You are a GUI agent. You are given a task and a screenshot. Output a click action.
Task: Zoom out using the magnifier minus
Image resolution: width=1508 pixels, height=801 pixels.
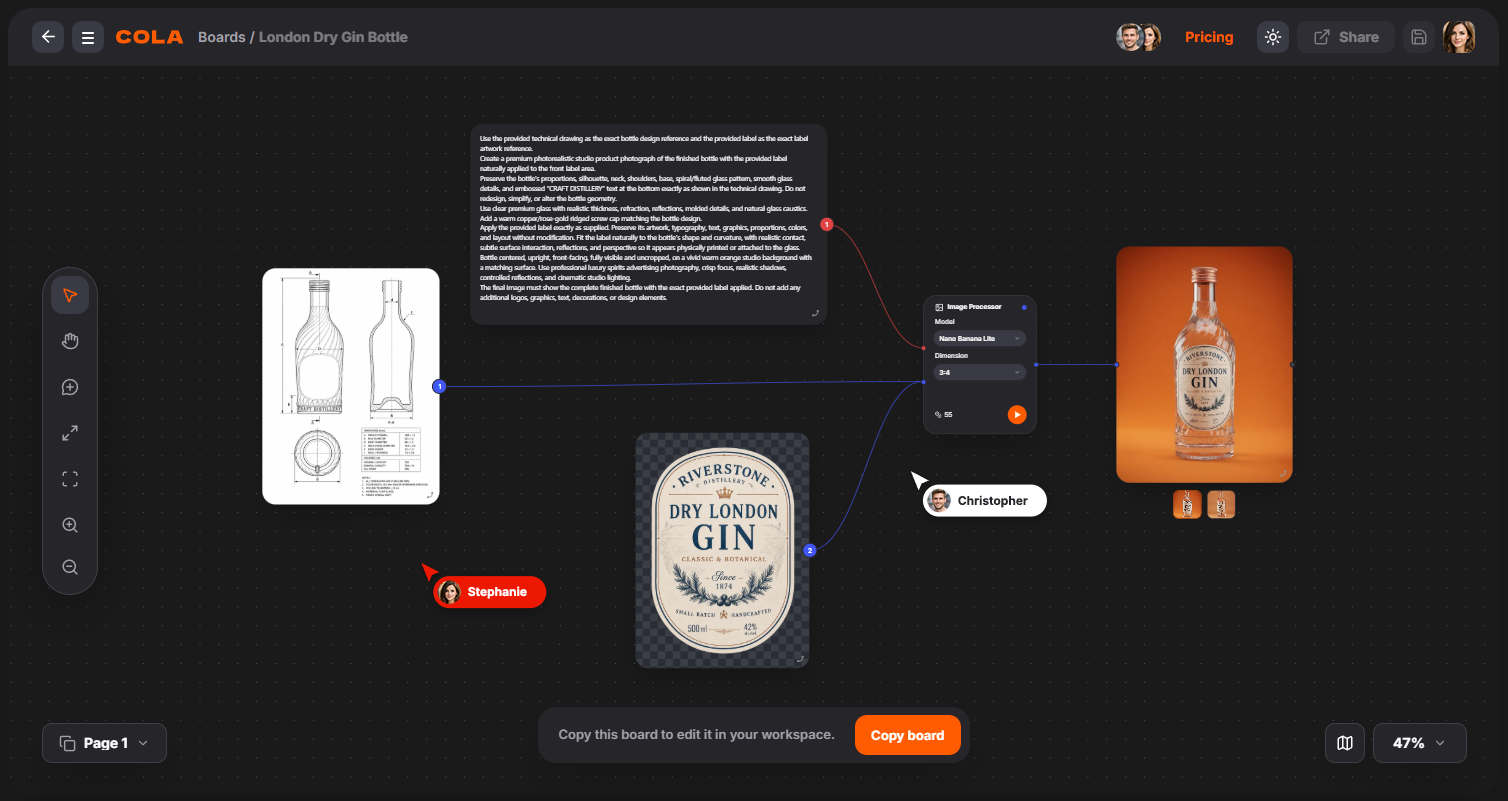click(x=70, y=567)
